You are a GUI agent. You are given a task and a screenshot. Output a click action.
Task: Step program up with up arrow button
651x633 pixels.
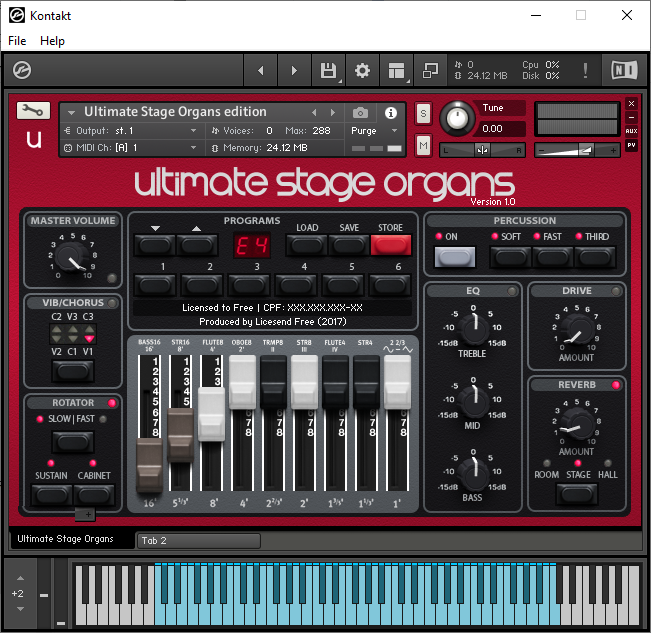(x=197, y=245)
